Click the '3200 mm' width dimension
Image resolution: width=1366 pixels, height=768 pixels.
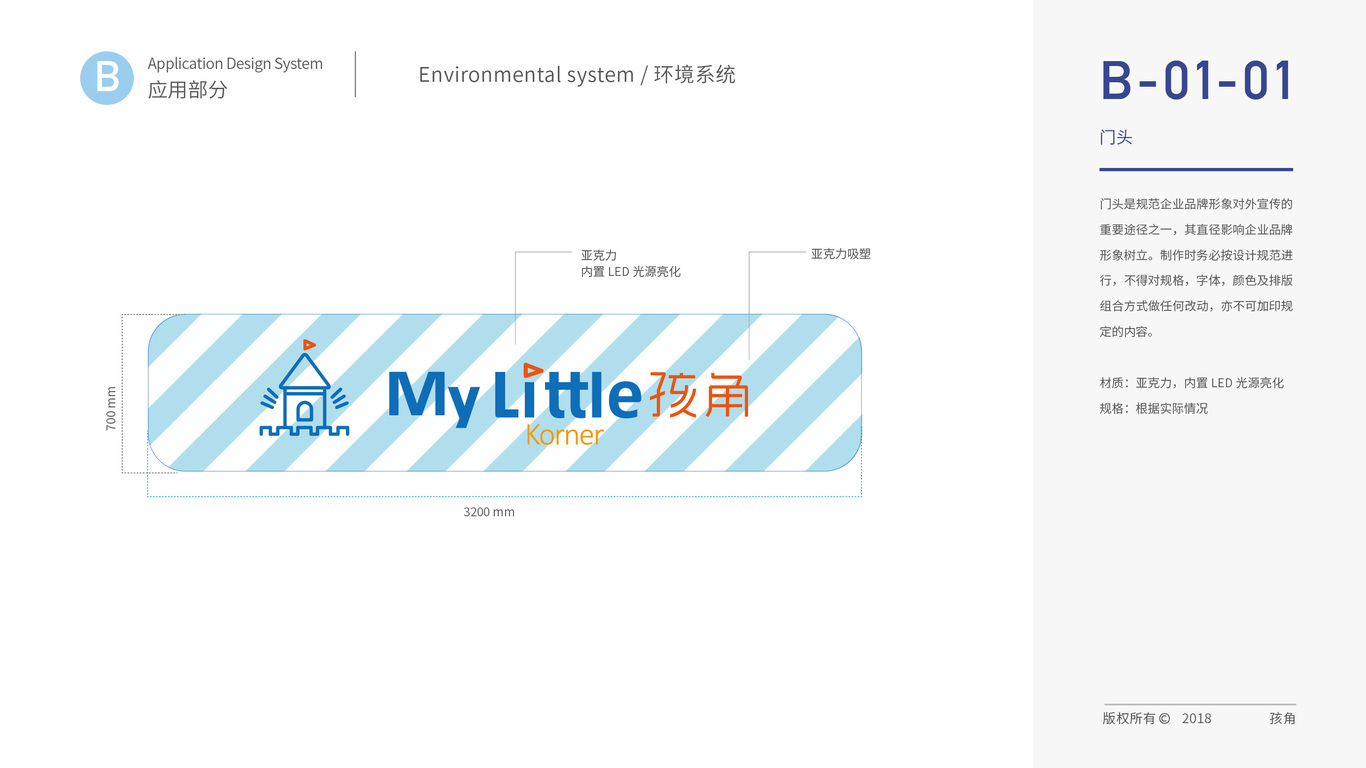point(489,512)
